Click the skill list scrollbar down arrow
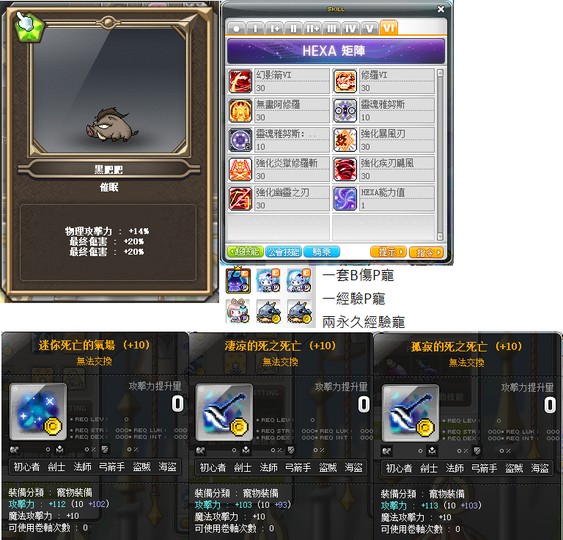Screen dimensions: 563x540 [x=440, y=237]
